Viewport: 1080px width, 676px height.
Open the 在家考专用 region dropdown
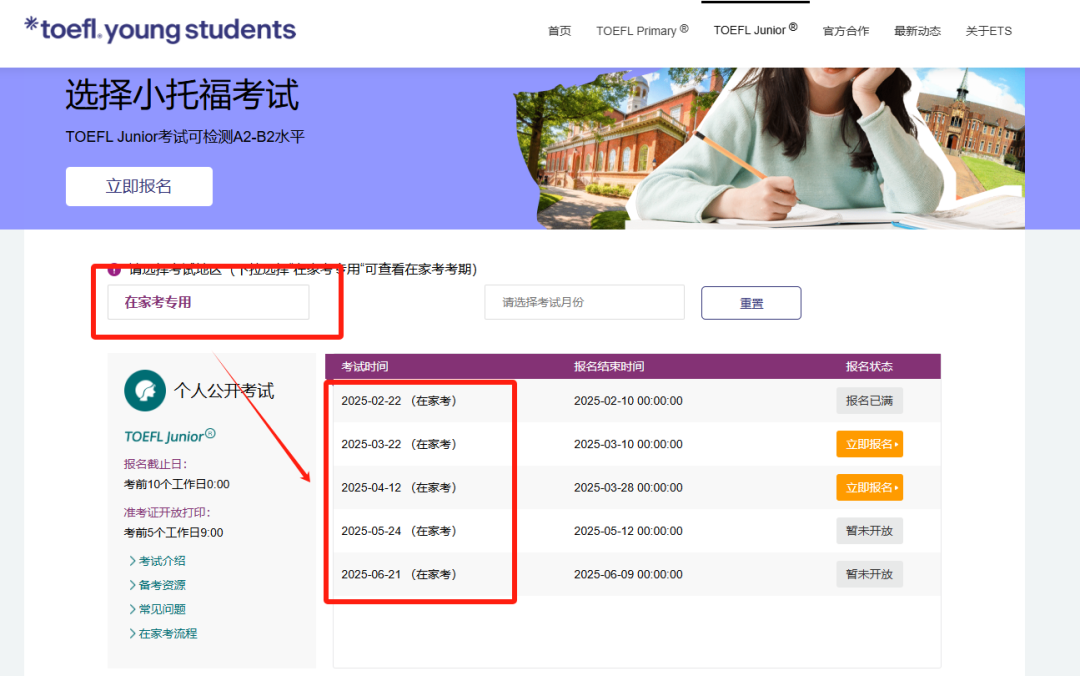pos(208,302)
